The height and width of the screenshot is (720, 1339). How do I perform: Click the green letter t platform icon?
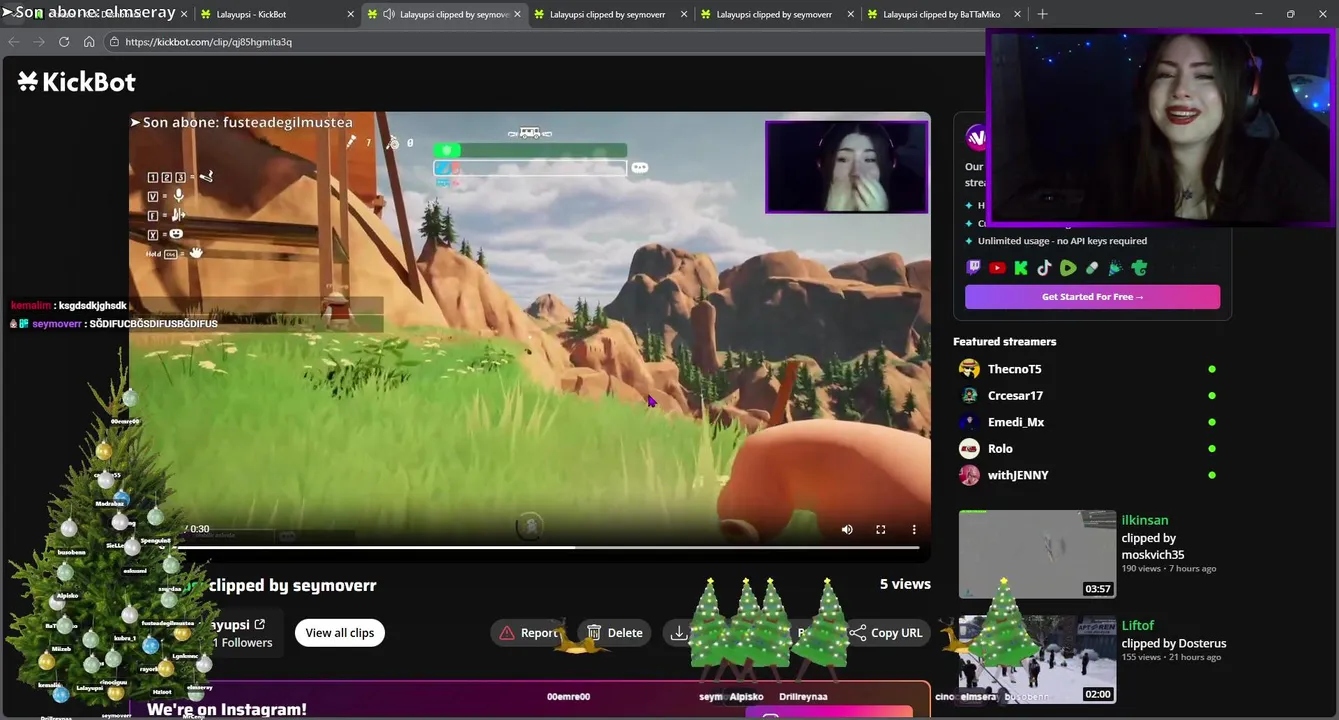click(1139, 268)
